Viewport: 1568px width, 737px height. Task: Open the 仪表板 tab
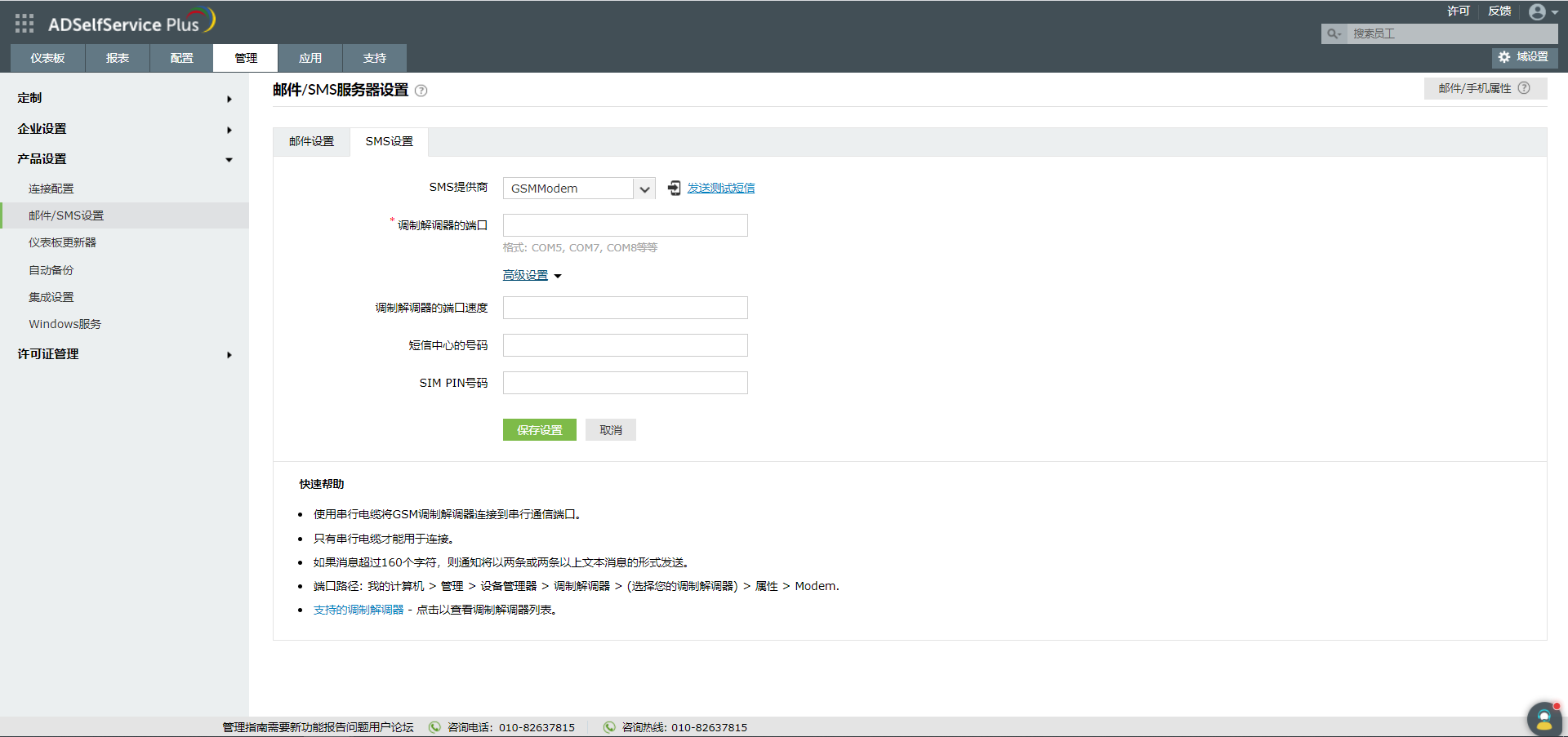(x=47, y=58)
